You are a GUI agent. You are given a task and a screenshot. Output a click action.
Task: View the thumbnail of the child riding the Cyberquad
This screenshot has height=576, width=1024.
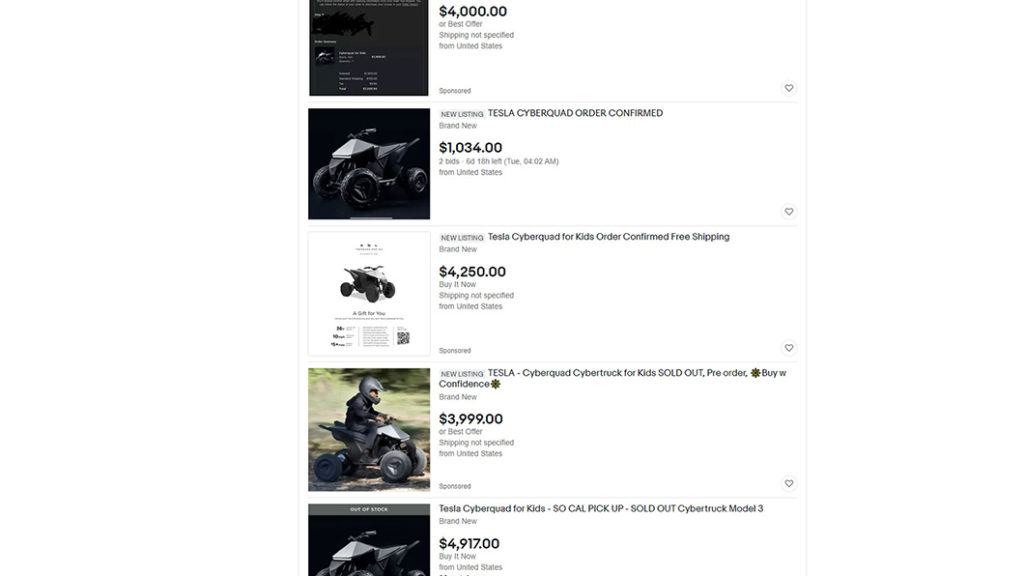click(369, 430)
